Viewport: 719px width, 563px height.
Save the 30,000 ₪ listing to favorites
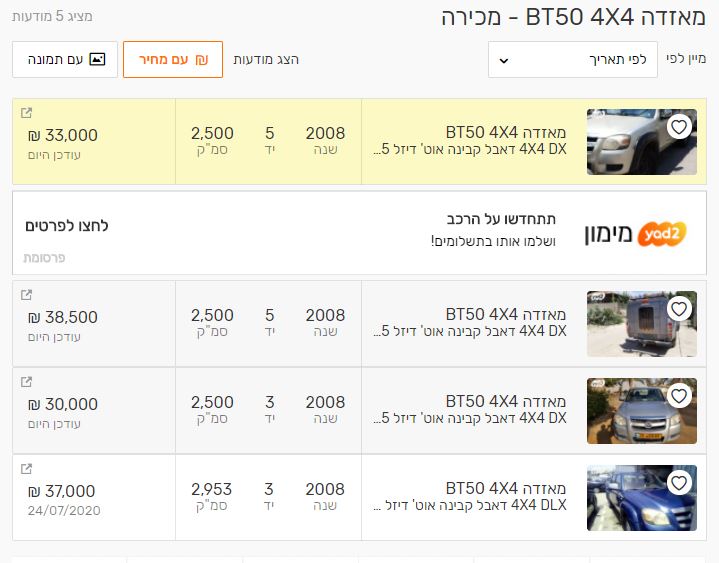679,396
